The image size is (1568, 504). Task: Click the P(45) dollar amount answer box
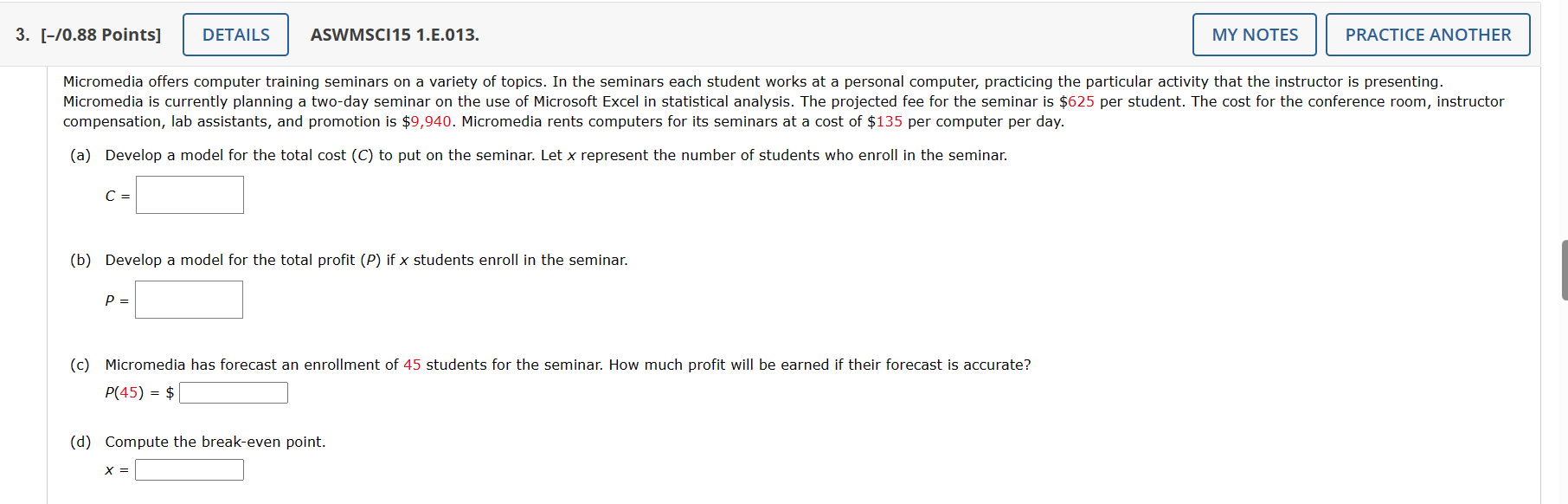pyautogui.click(x=233, y=391)
